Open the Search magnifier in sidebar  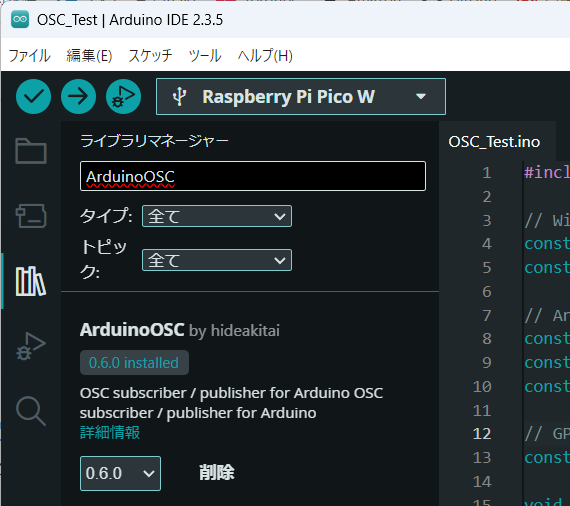click(x=31, y=411)
